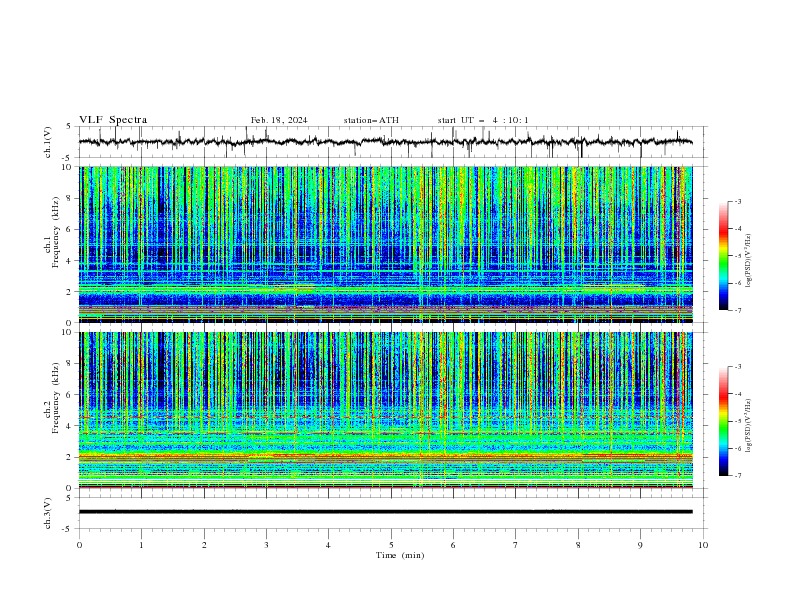Click the ch.1 PSD color bar
792x612 pixels.
pyautogui.click(x=724, y=256)
